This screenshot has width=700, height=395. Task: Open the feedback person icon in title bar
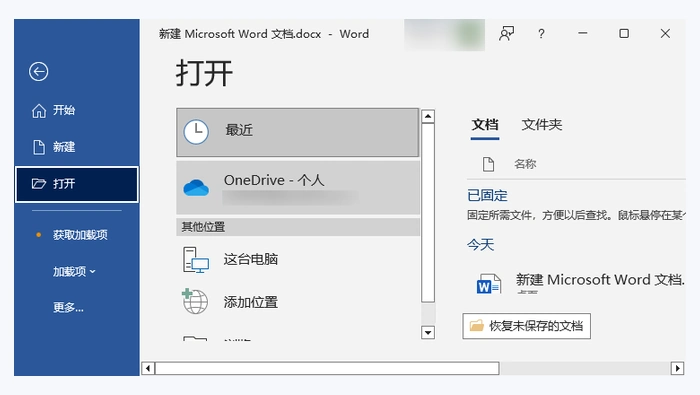[506, 33]
